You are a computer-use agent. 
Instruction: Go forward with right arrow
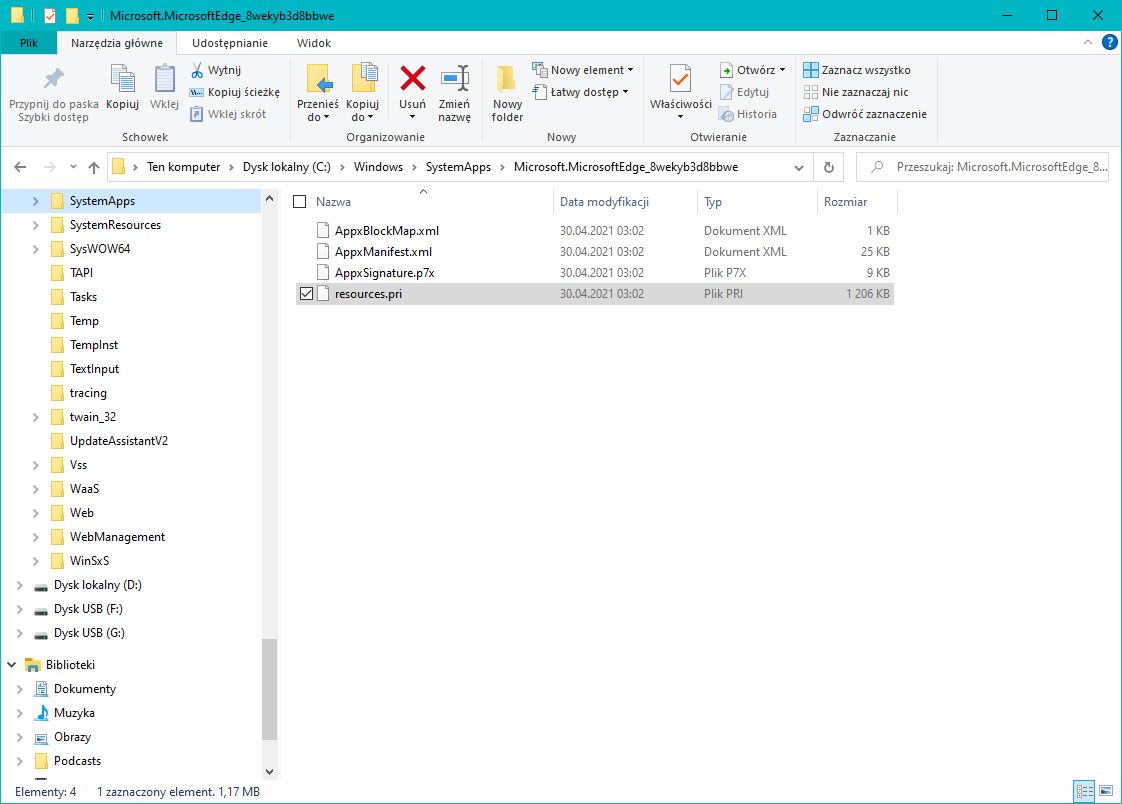pyautogui.click(x=49, y=167)
